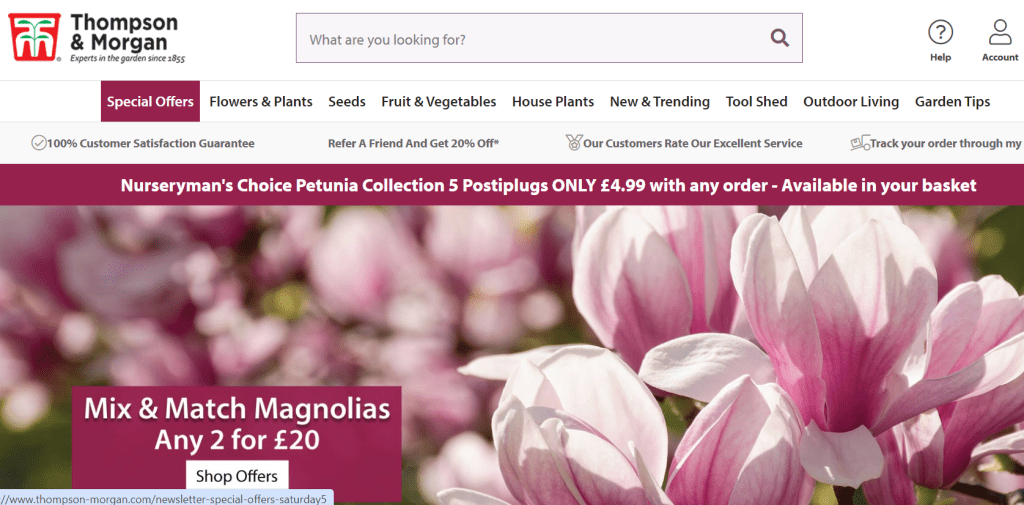
Task: Click the checkmark icon beside Satisfaction Guarantee
Action: tap(39, 142)
